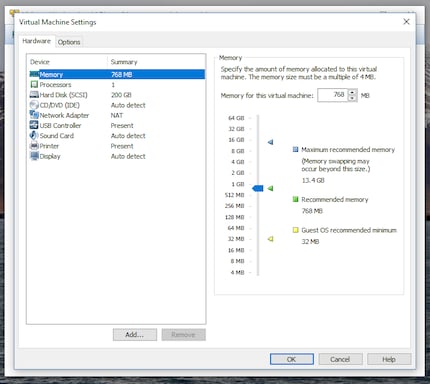The width and height of the screenshot is (430, 384).
Task: Click the Remove button
Action: click(x=184, y=335)
